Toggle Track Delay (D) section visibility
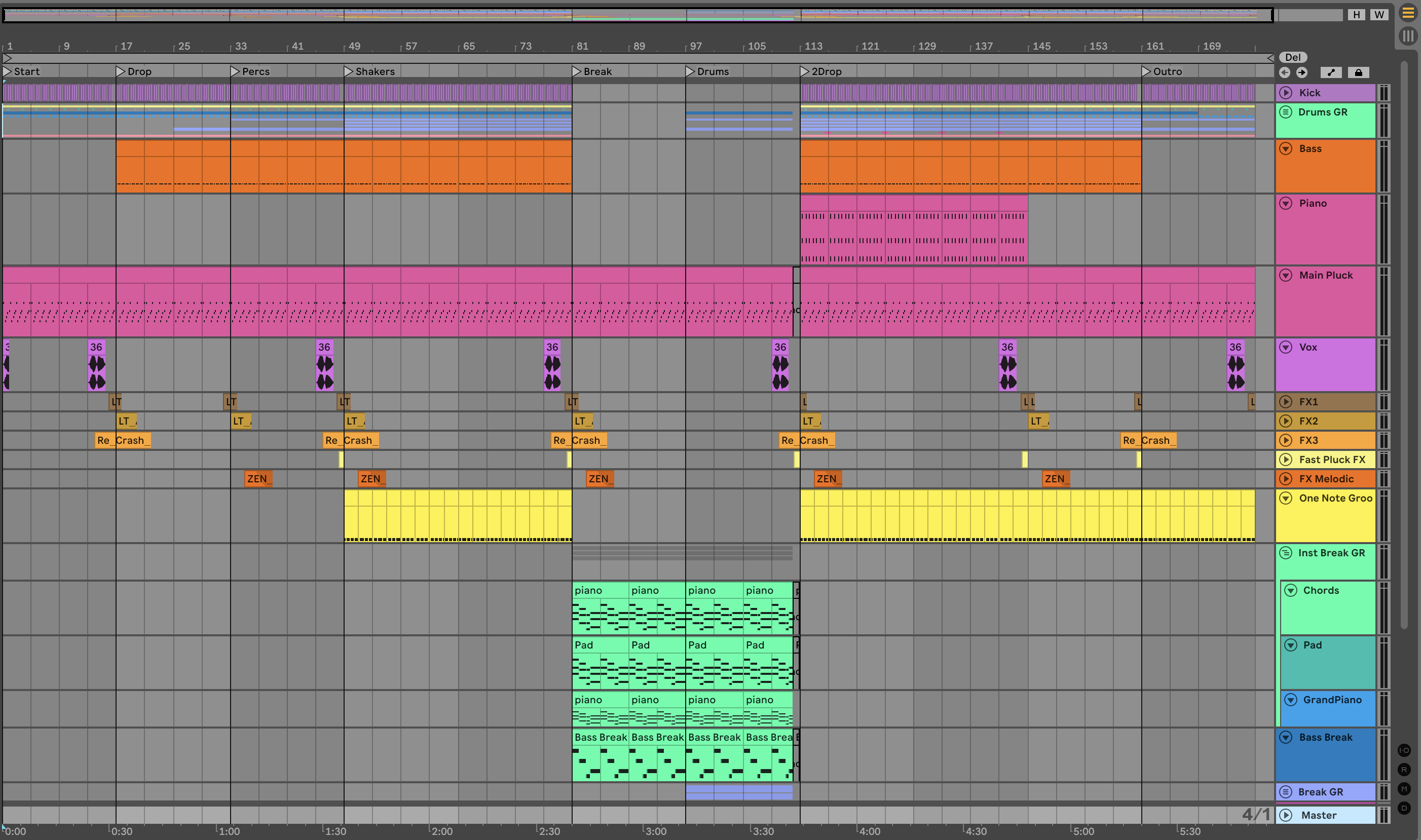 1404,808
